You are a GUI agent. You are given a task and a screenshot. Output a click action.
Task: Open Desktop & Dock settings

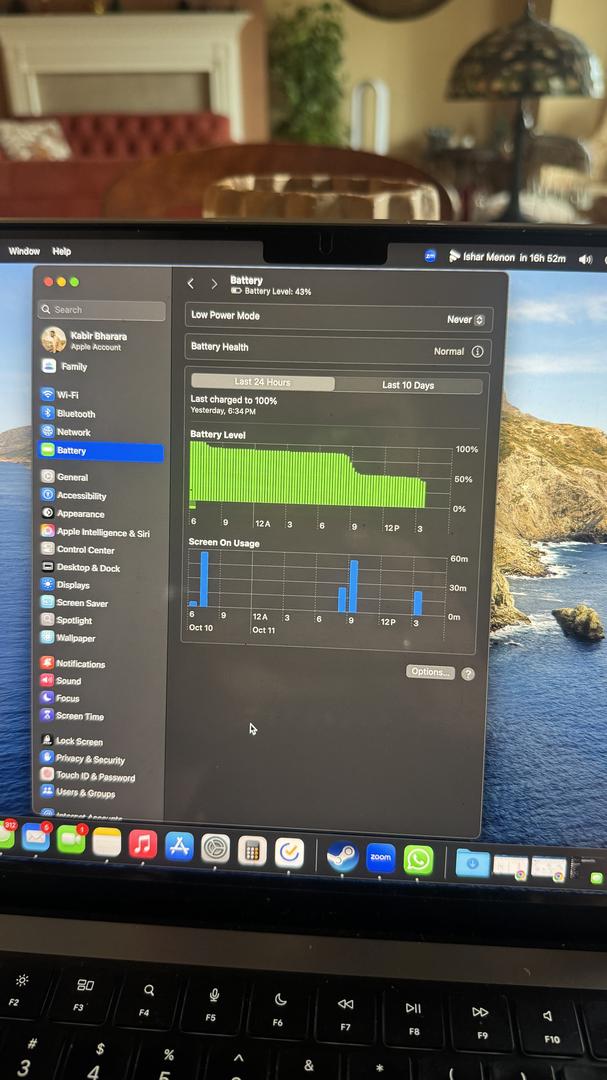coord(88,568)
